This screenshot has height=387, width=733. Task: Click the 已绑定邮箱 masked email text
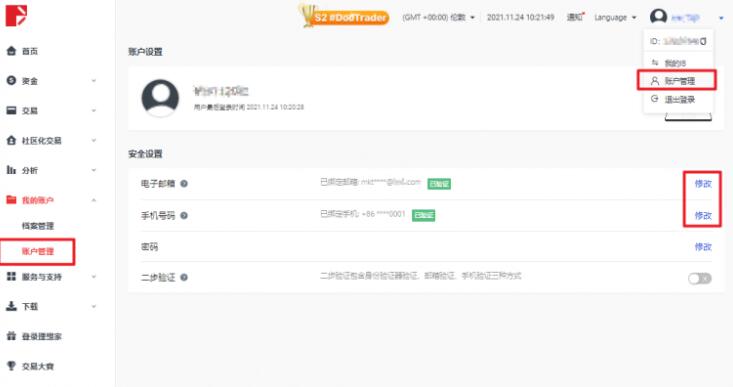coord(370,182)
